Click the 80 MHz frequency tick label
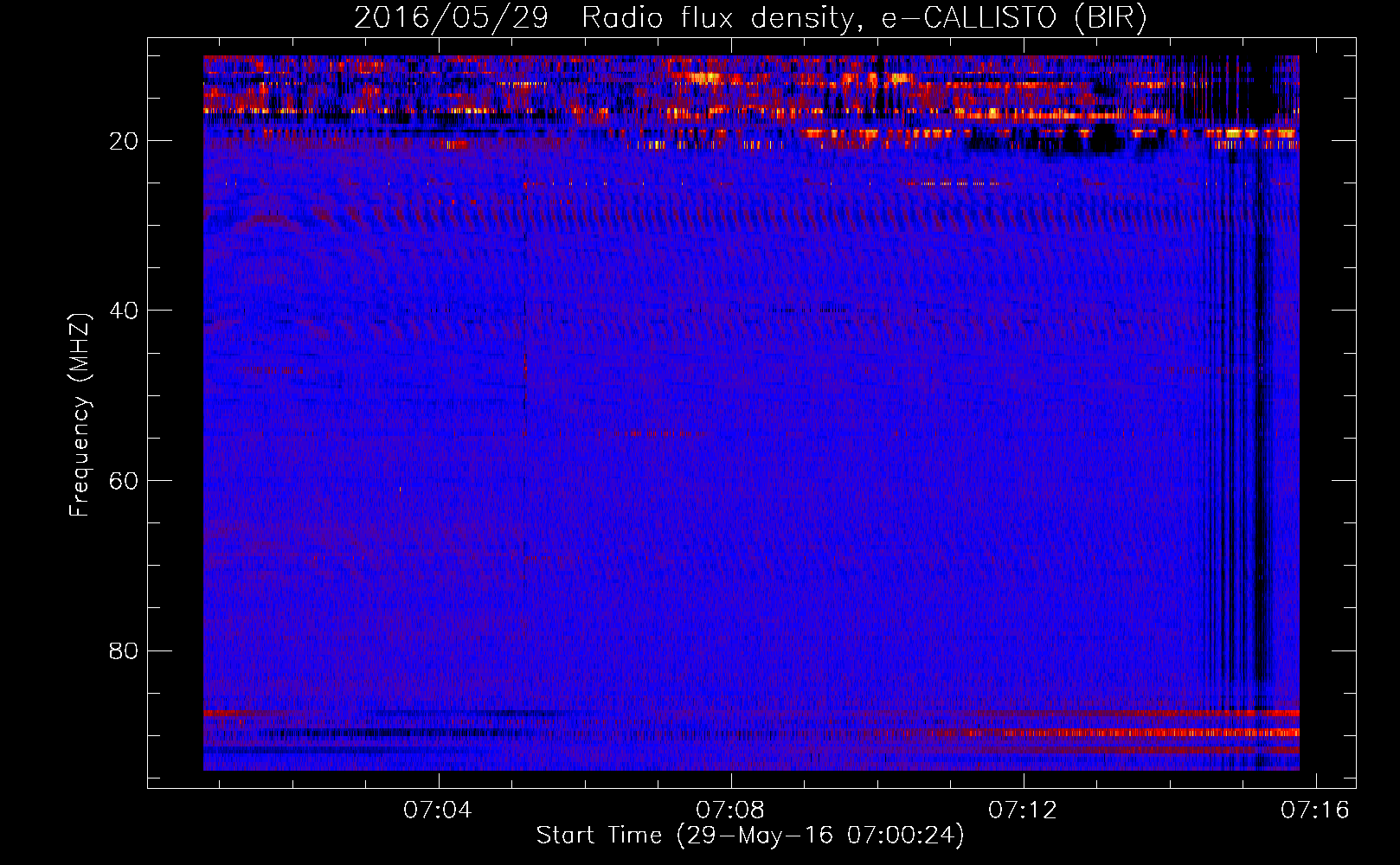This screenshot has height=865, width=1400. (x=124, y=650)
